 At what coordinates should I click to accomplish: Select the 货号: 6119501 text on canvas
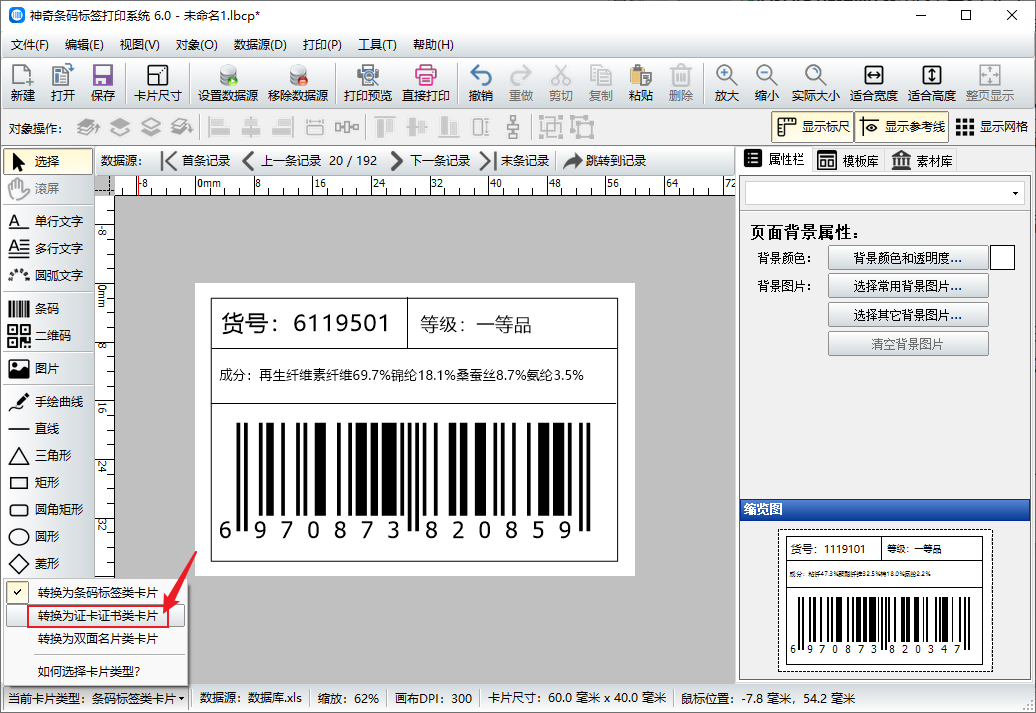tap(305, 323)
